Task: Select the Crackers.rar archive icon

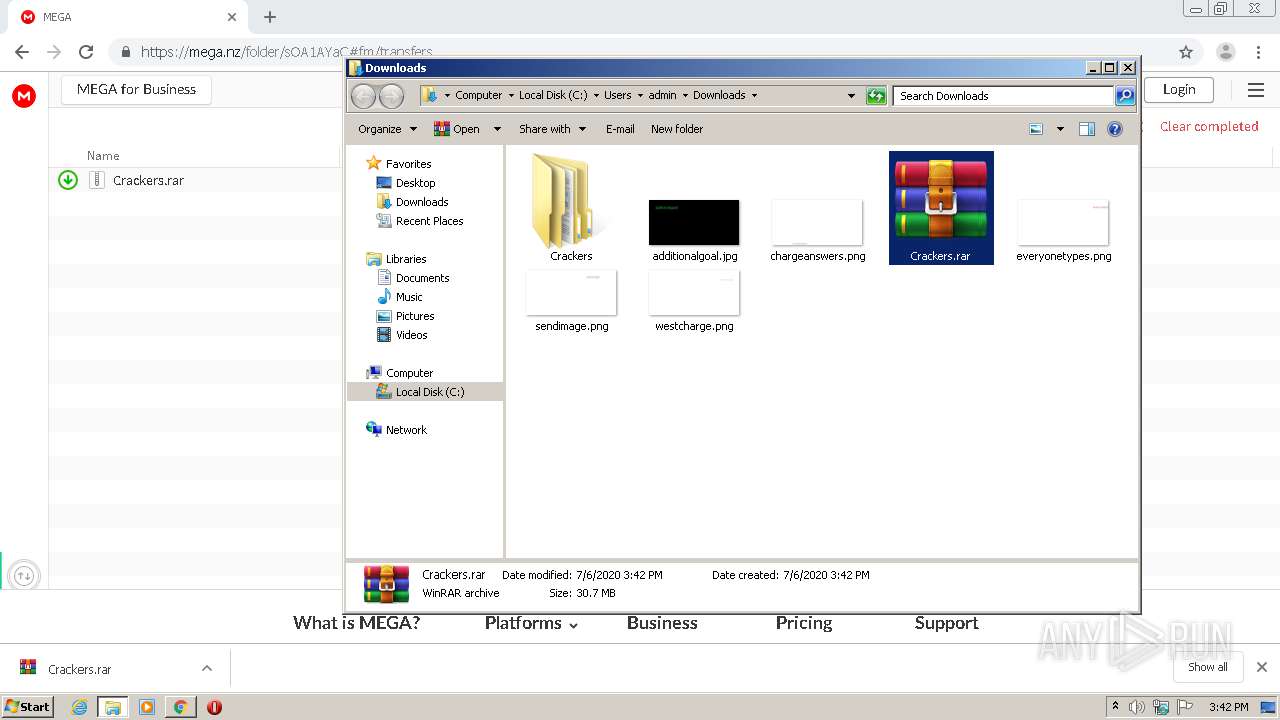Action: point(941,207)
